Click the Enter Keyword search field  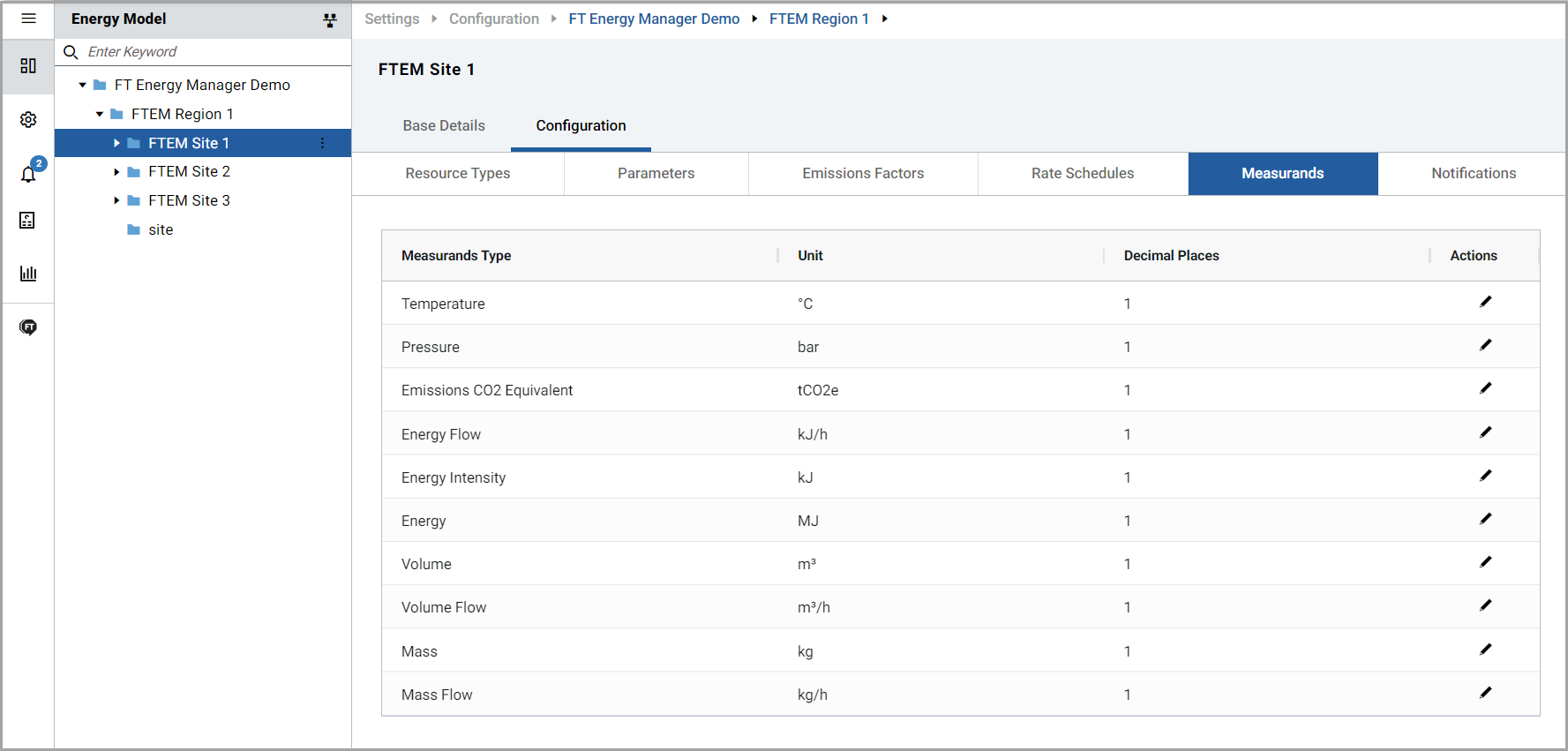coord(212,52)
